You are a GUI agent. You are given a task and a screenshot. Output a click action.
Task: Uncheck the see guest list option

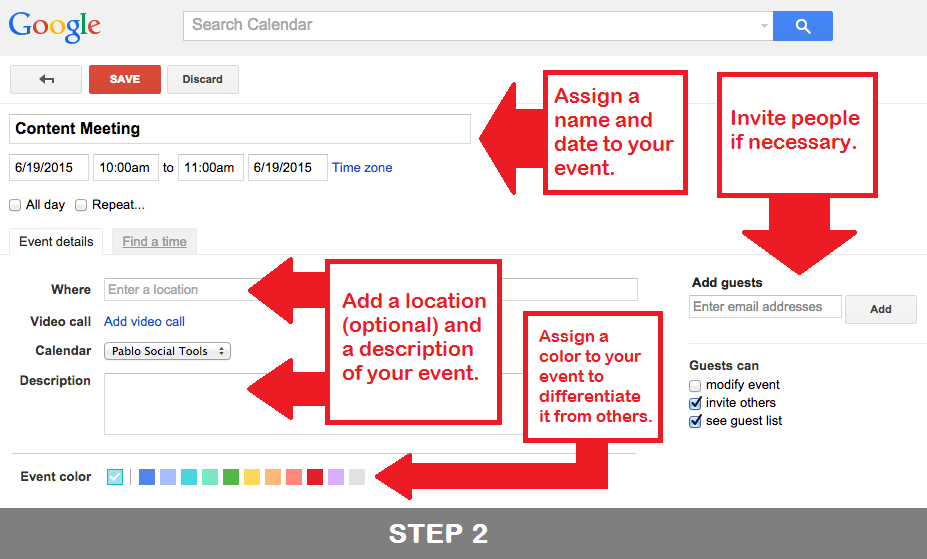tap(695, 421)
